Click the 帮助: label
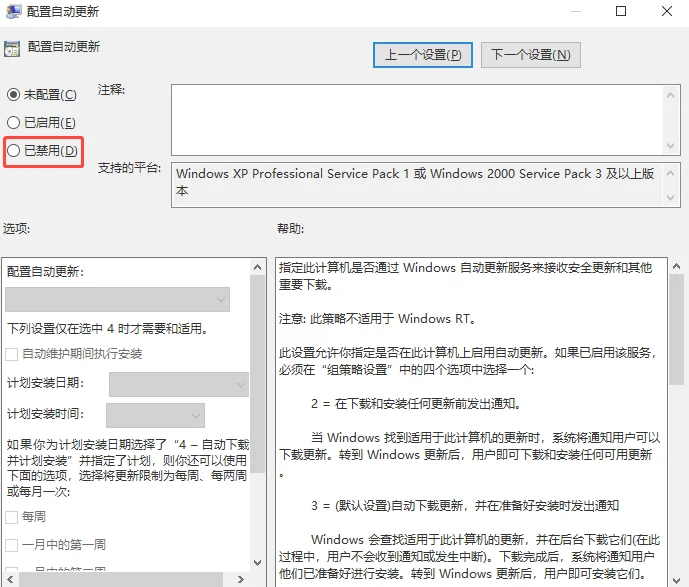This screenshot has height=587, width=689. coord(290,228)
